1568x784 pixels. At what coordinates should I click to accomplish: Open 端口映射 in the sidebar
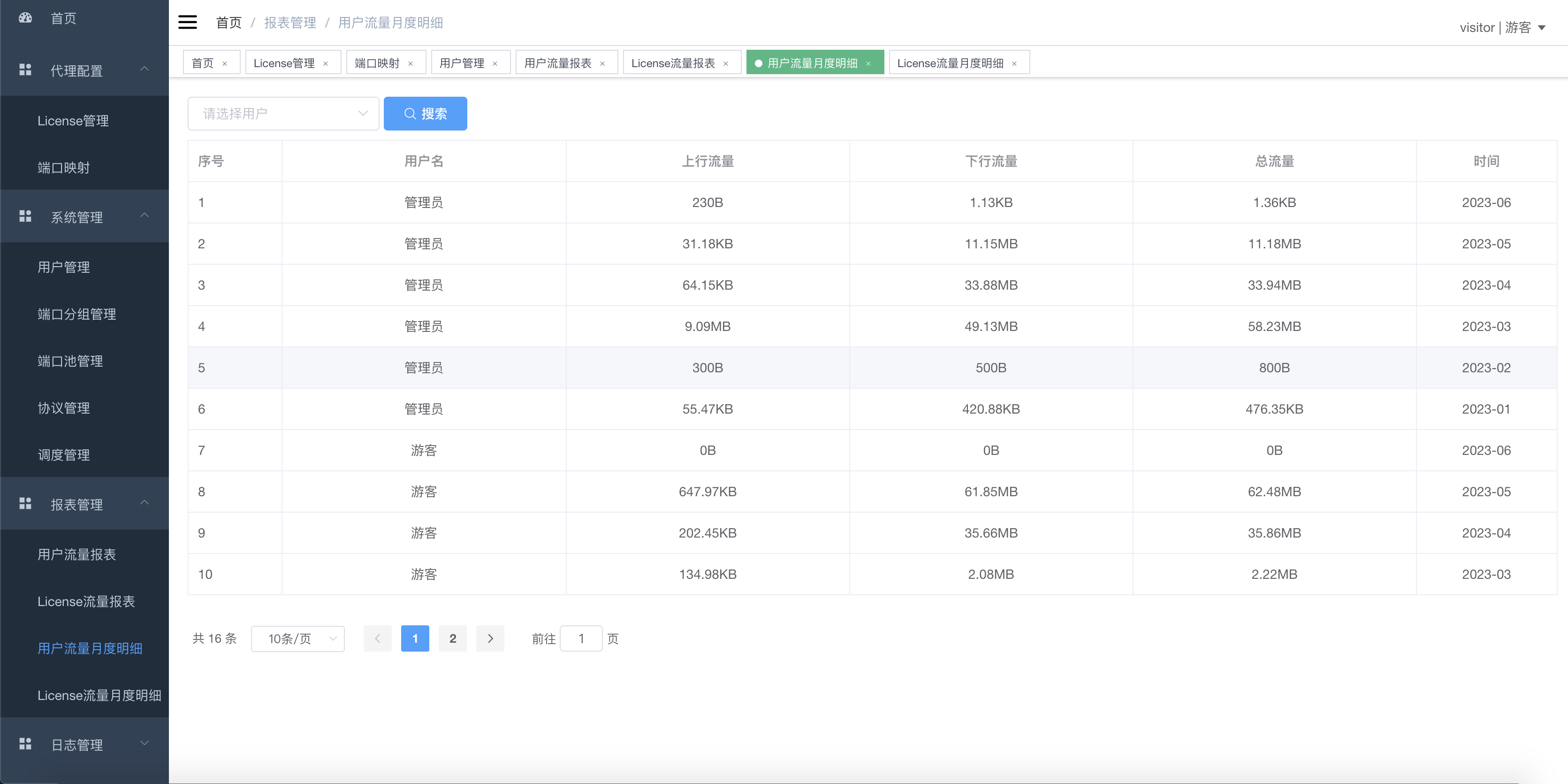click(x=84, y=168)
